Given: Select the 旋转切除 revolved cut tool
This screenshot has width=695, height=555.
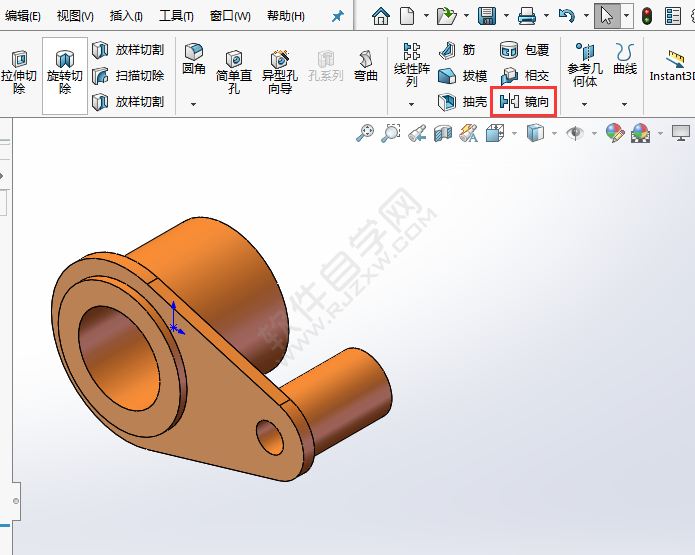Looking at the screenshot, I should pyautogui.click(x=65, y=75).
